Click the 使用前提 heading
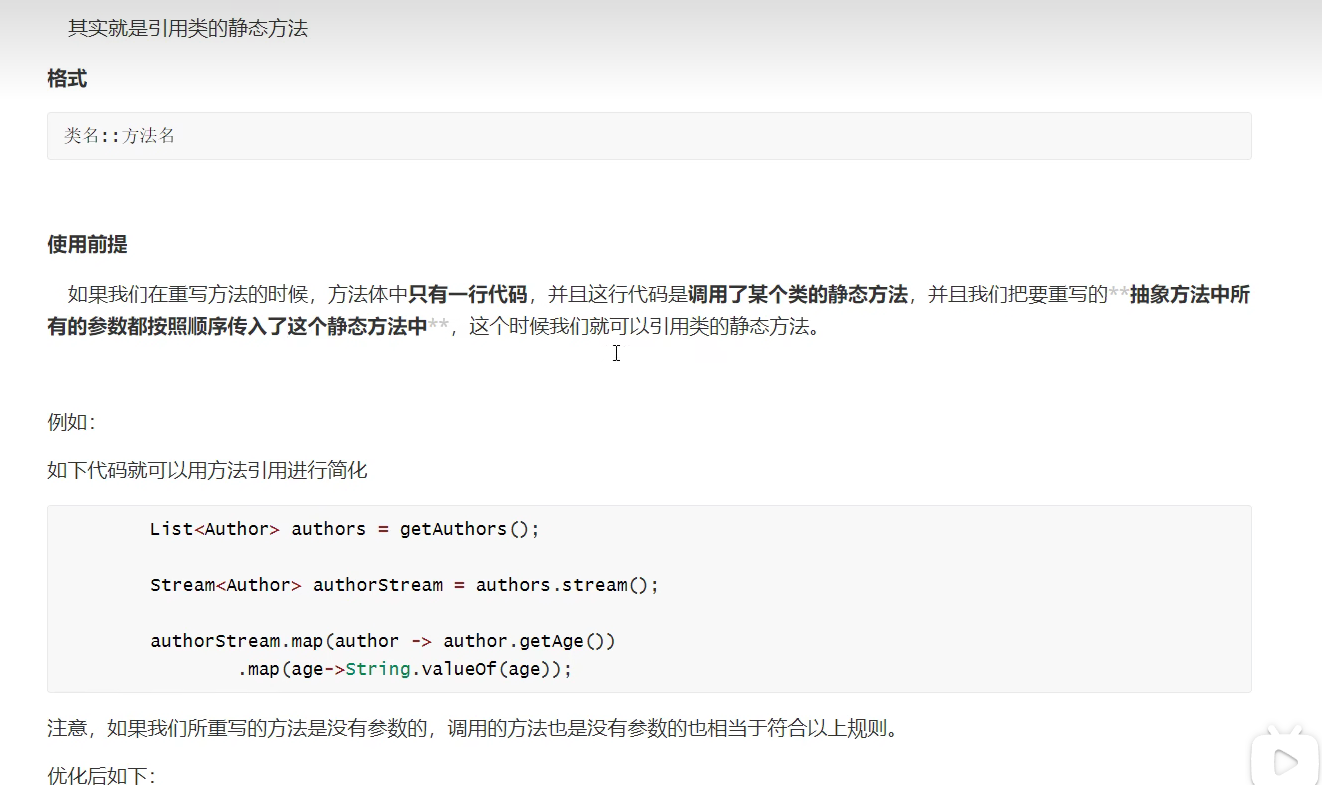This screenshot has width=1322, height=785. [x=87, y=245]
